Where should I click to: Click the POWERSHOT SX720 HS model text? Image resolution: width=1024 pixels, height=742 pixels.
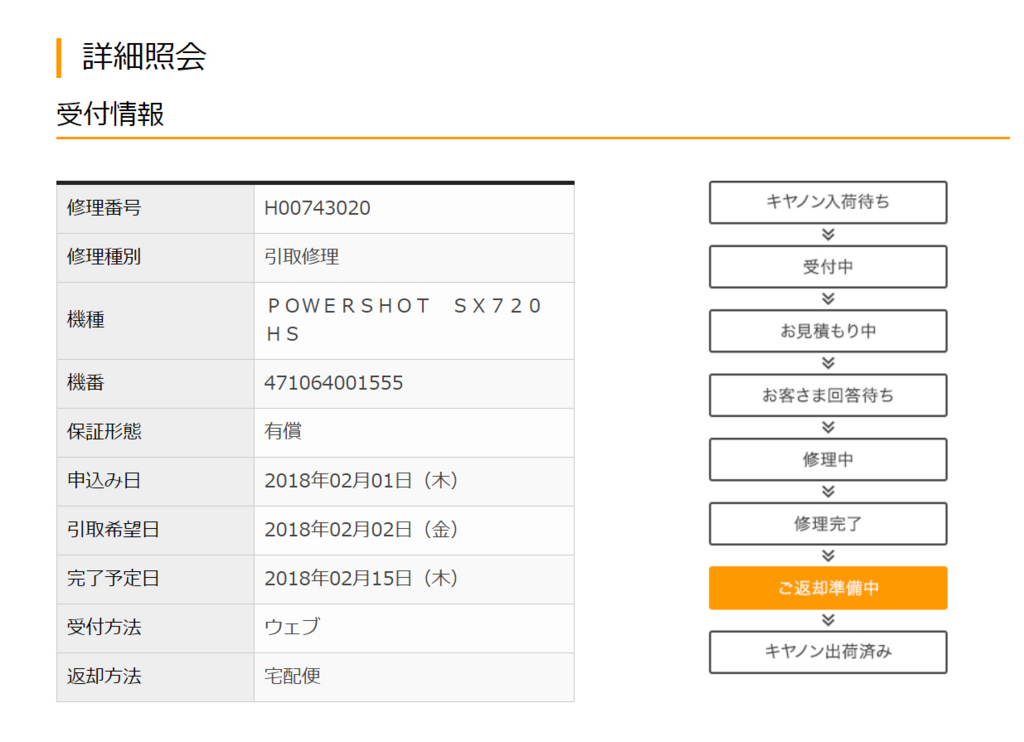point(404,320)
